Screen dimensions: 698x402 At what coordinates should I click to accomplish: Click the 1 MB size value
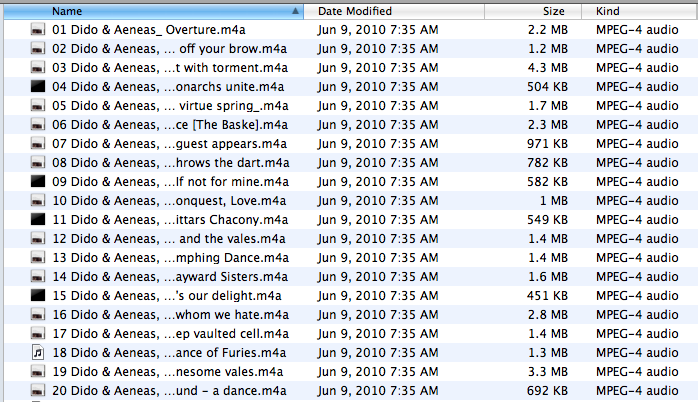554,200
